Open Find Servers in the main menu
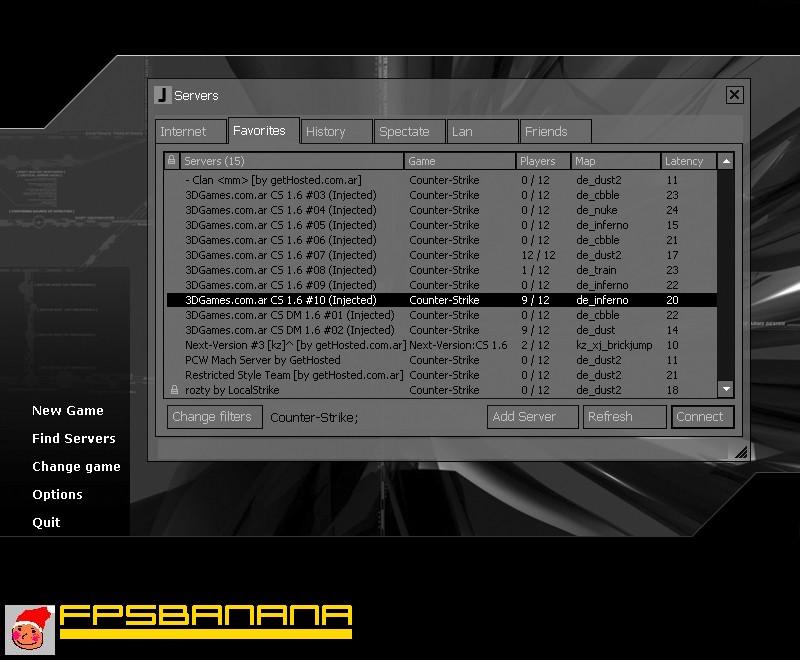 pyautogui.click(x=74, y=439)
